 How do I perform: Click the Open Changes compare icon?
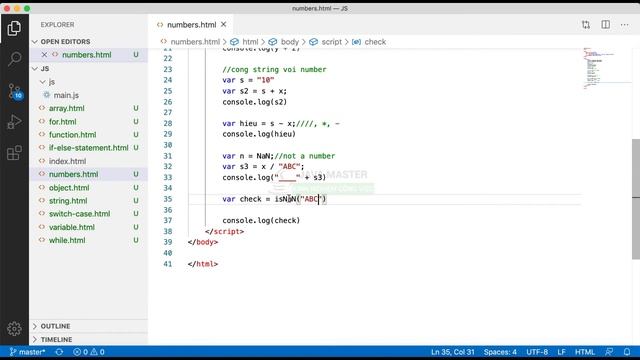click(586, 24)
